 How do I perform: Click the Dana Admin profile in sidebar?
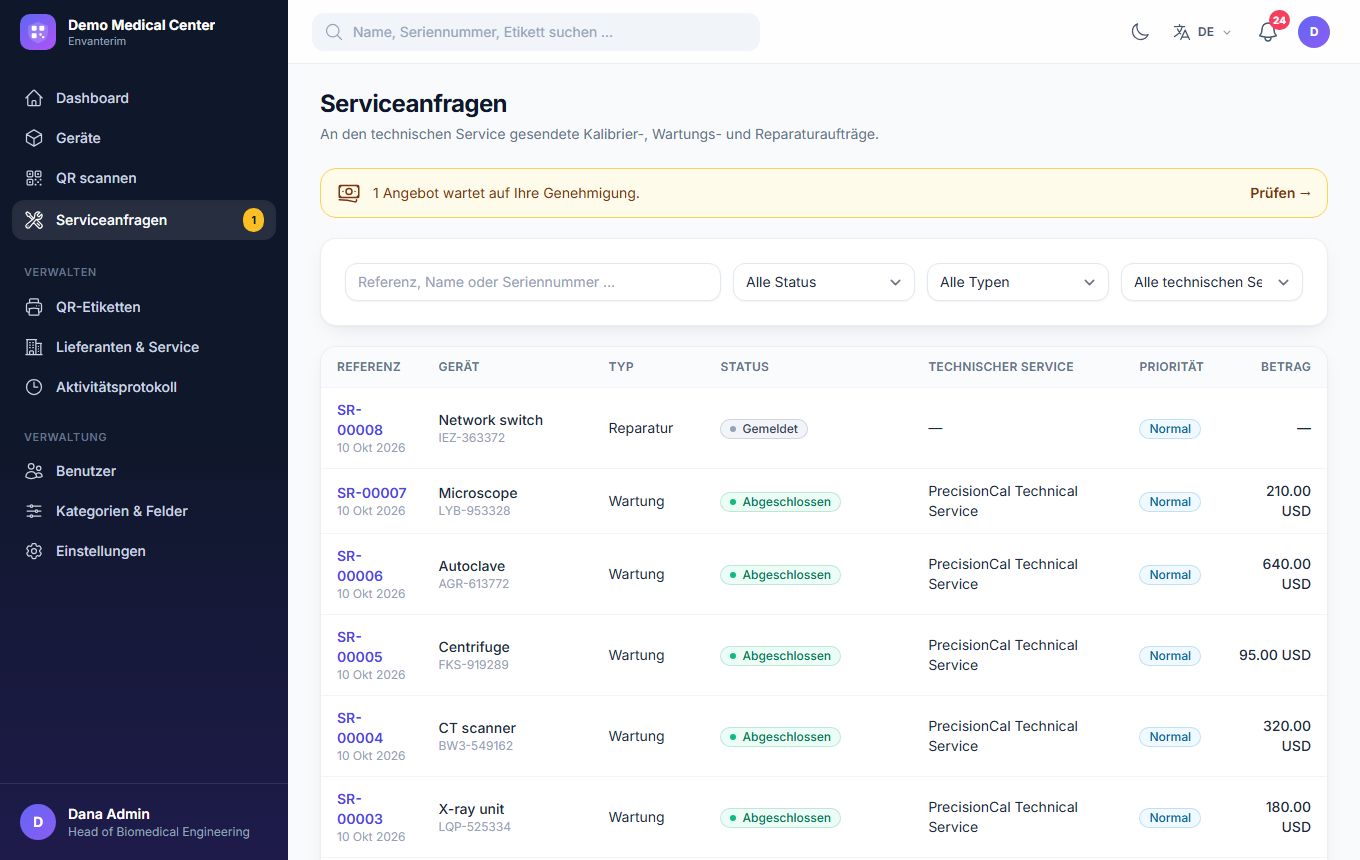click(x=144, y=822)
